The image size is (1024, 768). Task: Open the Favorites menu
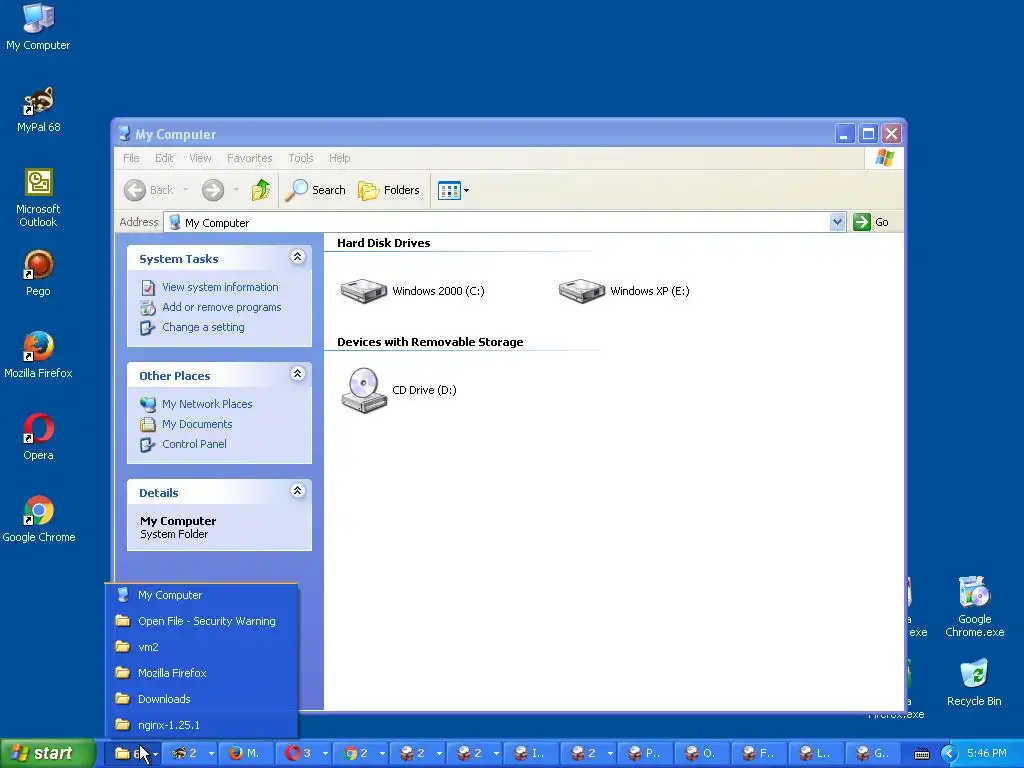[249, 158]
